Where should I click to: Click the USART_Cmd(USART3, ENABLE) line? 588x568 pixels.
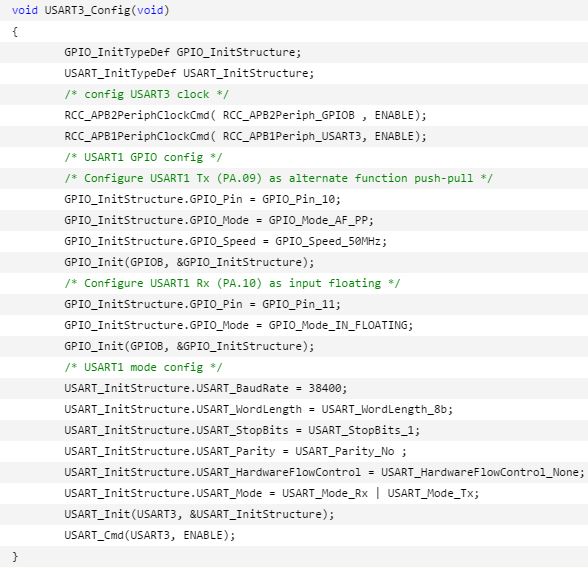pos(150,535)
